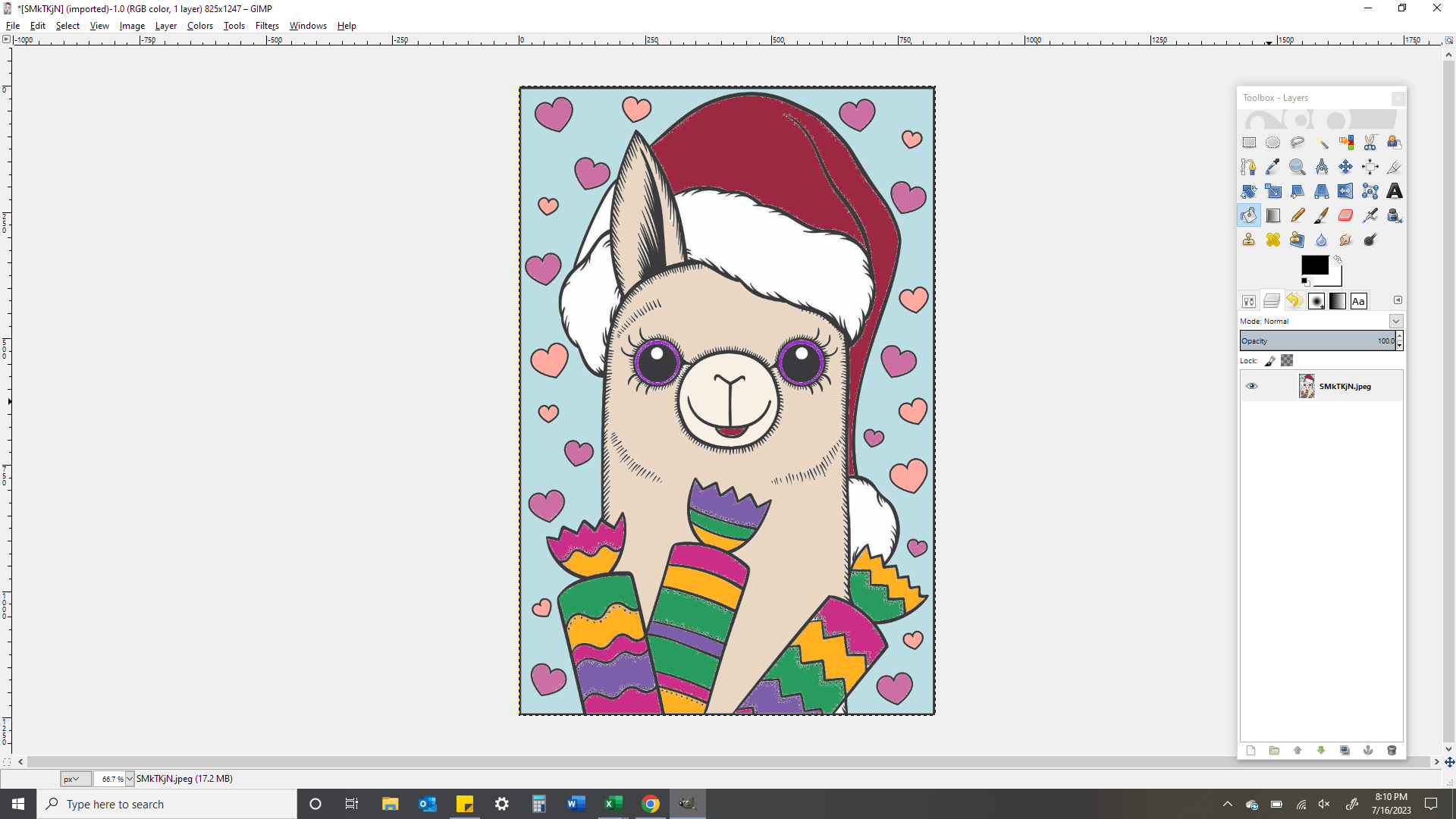Select the Foreground Select tool
1456x819 pixels.
pos(1395,143)
